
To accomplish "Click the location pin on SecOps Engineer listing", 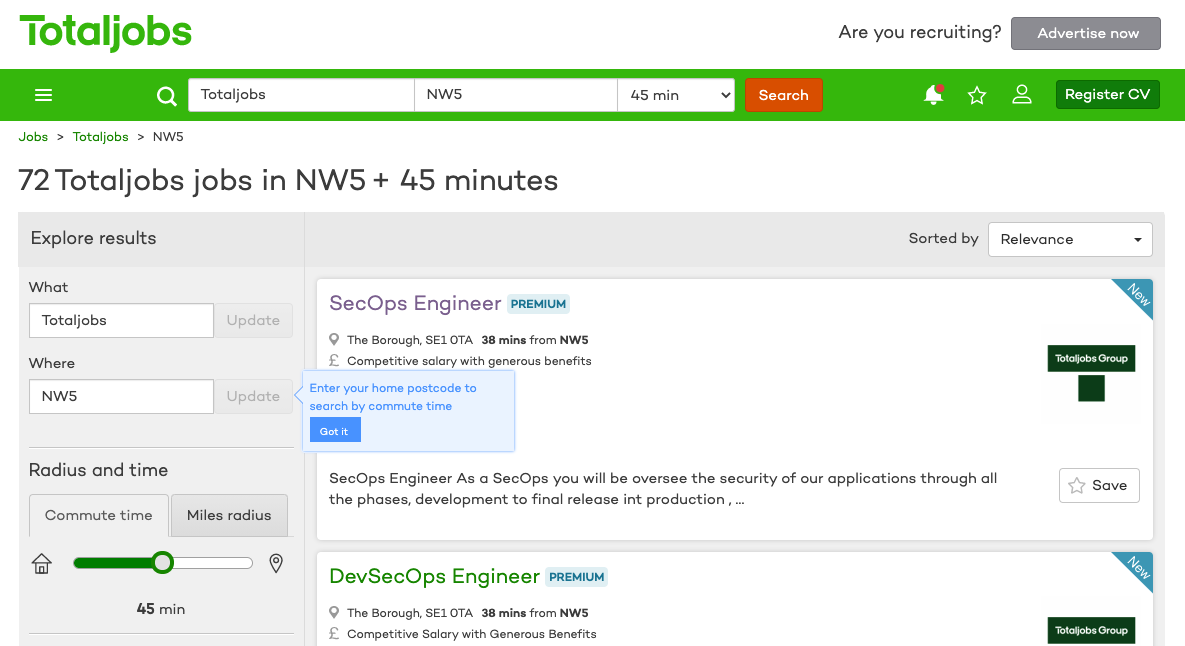I will pyautogui.click(x=334, y=340).
